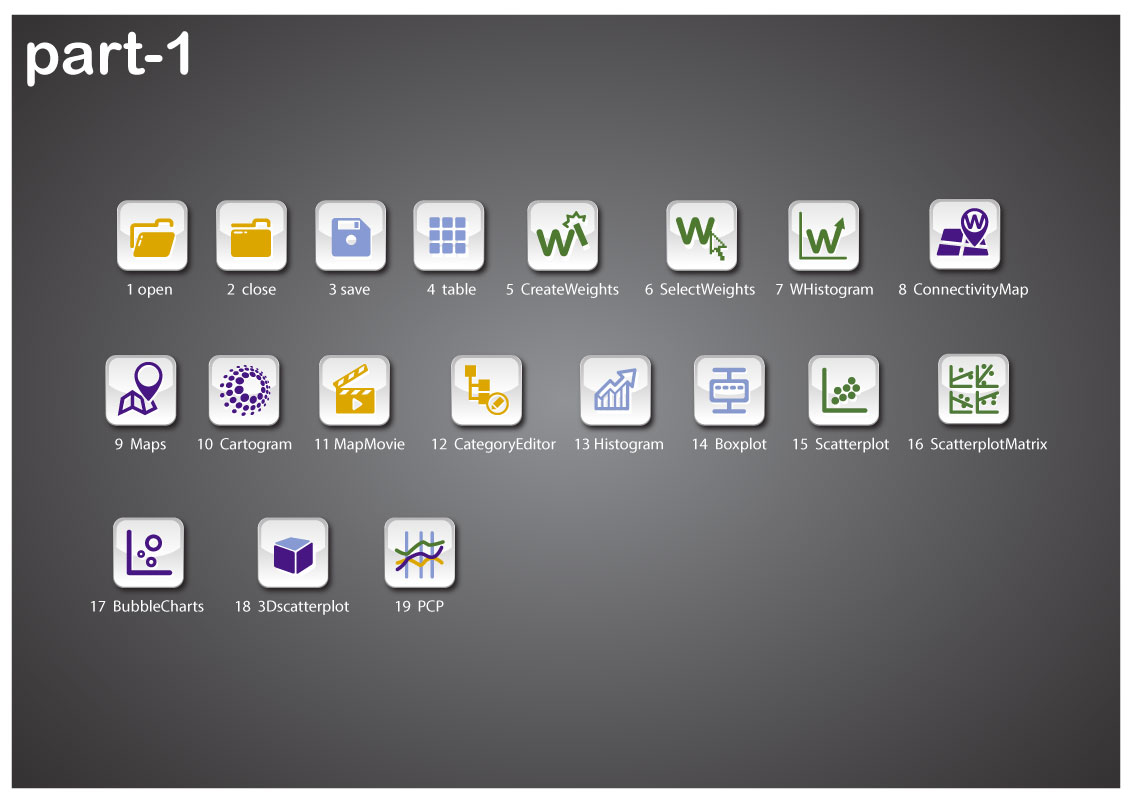Click the '16 ScatterplotMatrix' label
Screen dimensions: 1132x800
977,444
